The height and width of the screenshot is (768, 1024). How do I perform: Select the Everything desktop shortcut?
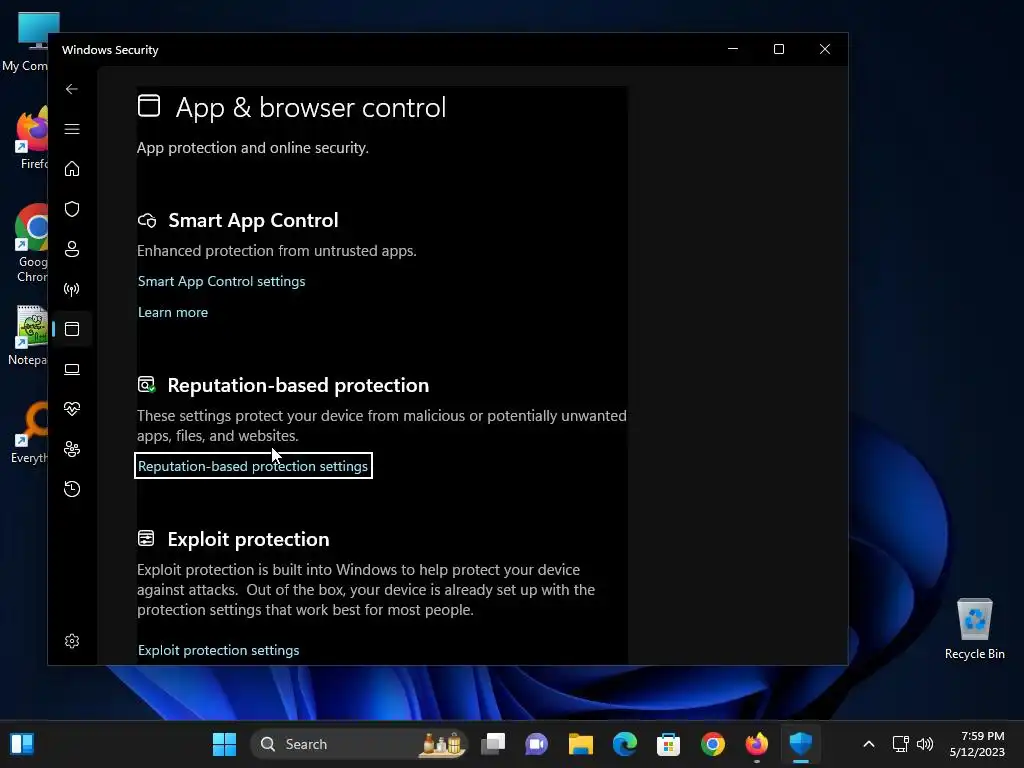tap(30, 433)
